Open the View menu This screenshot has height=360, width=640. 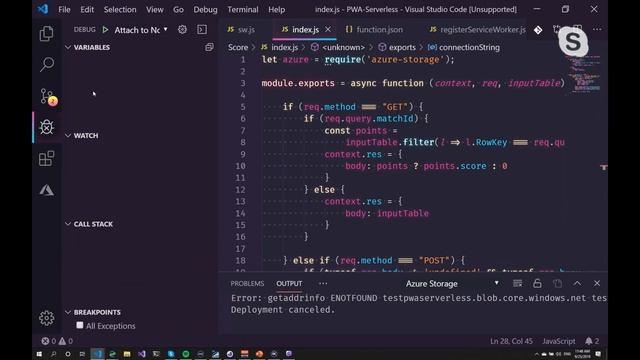pyautogui.click(x=155, y=9)
